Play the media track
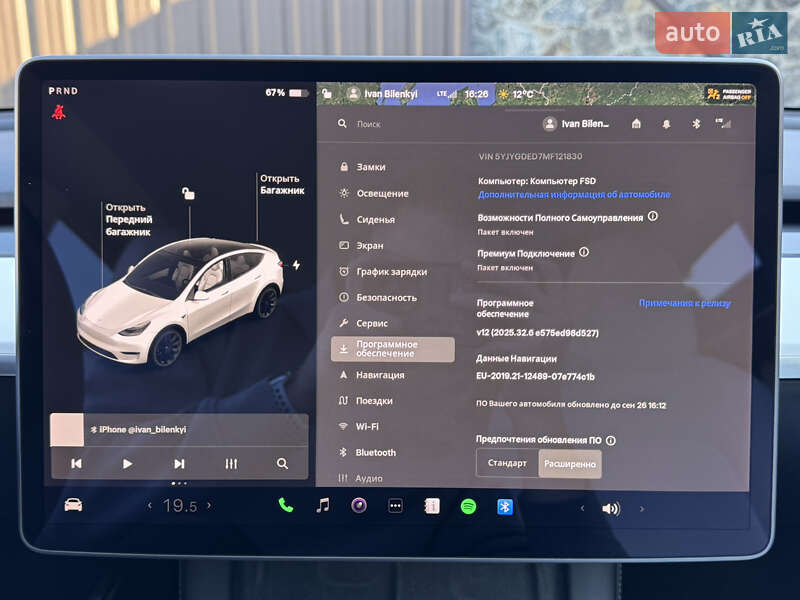This screenshot has height=600, width=800. [x=128, y=463]
